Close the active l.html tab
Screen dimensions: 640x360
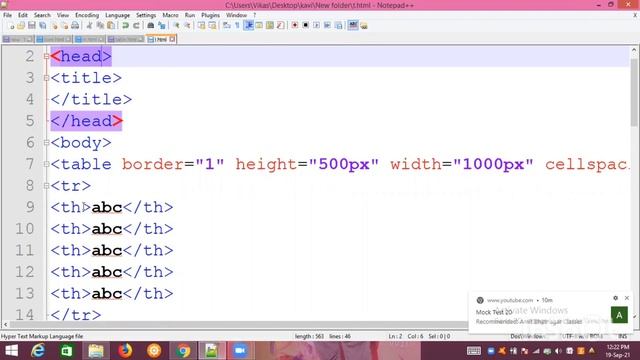pos(172,39)
